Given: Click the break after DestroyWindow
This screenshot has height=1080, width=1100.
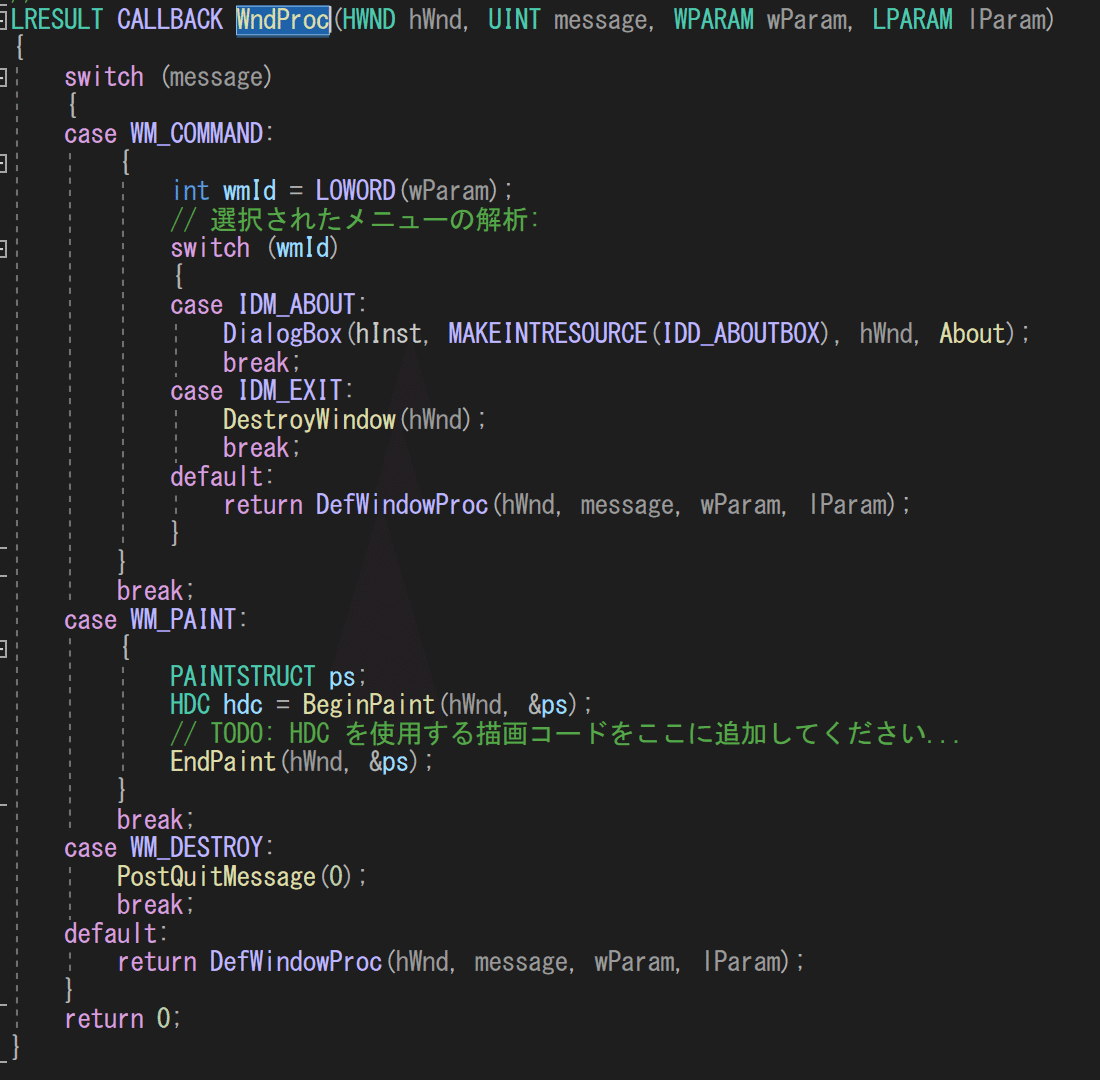Looking at the screenshot, I should (x=256, y=448).
